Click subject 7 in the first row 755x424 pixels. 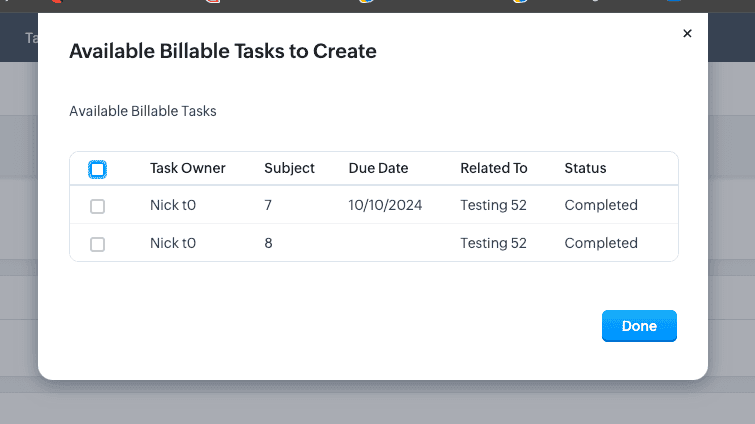point(268,205)
